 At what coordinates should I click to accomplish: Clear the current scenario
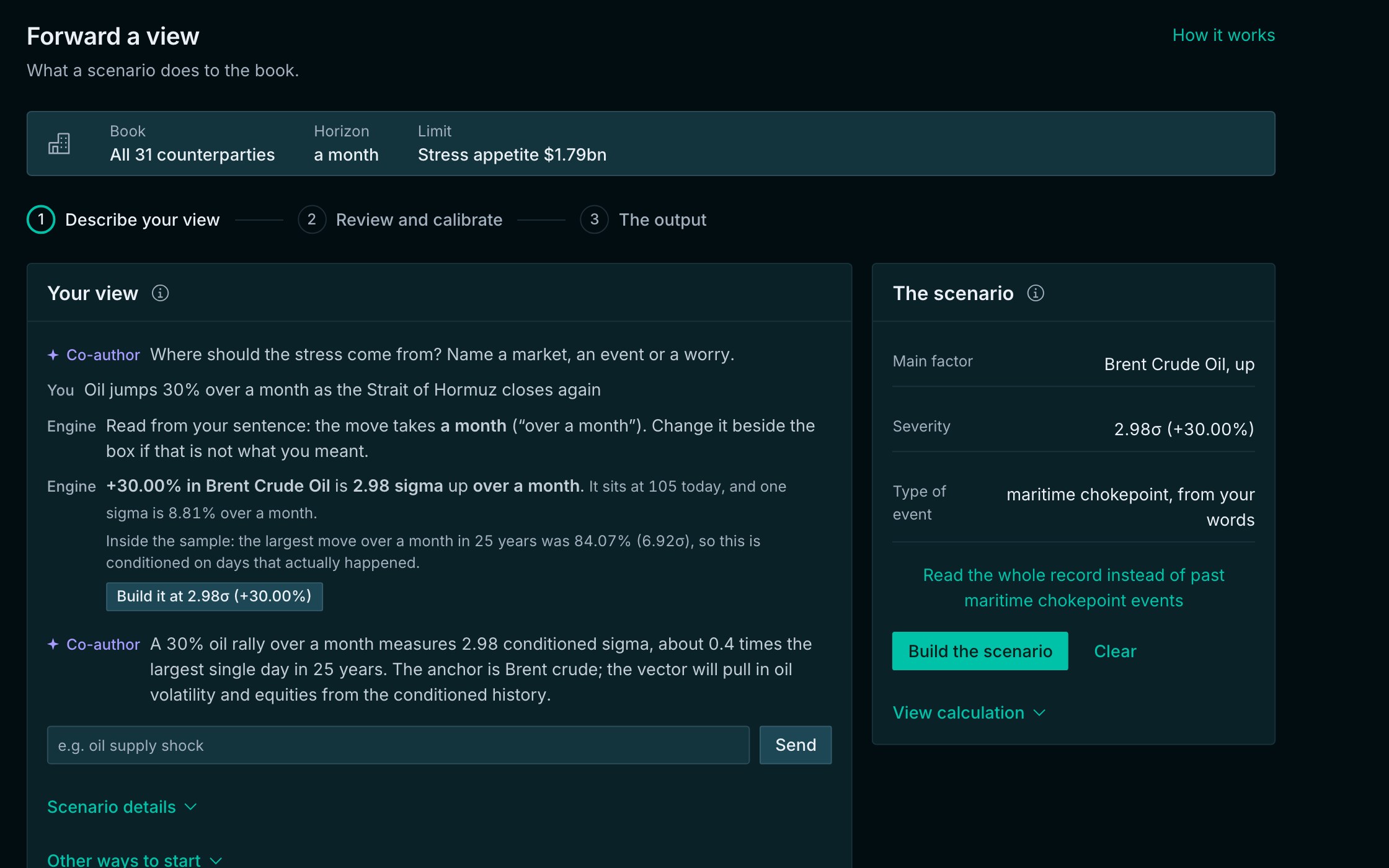1115,651
